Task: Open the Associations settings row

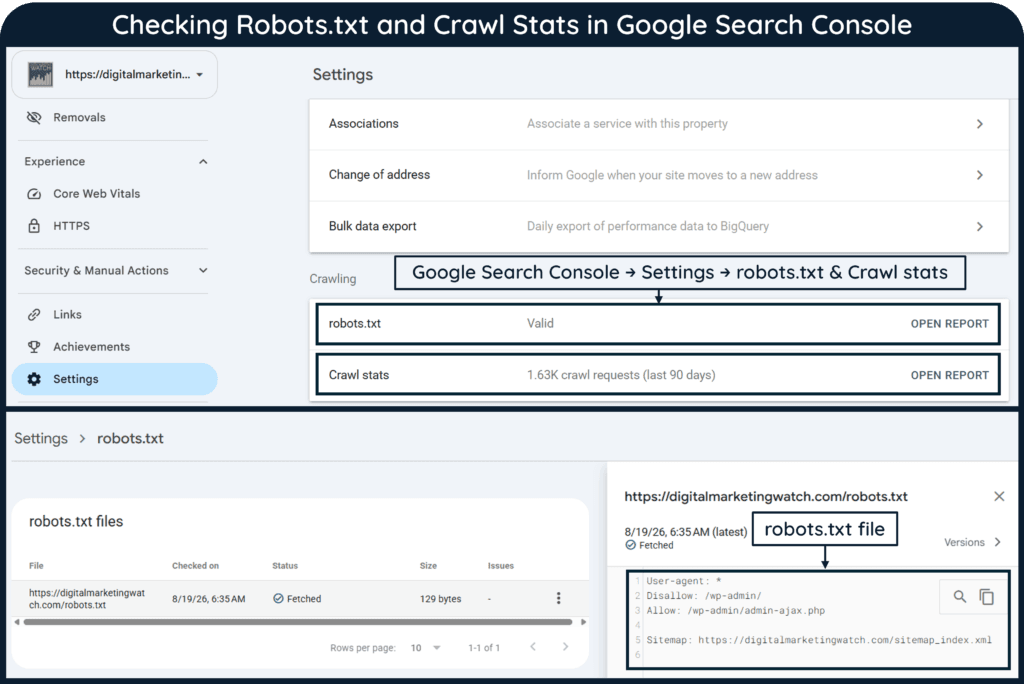Action: 658,124
